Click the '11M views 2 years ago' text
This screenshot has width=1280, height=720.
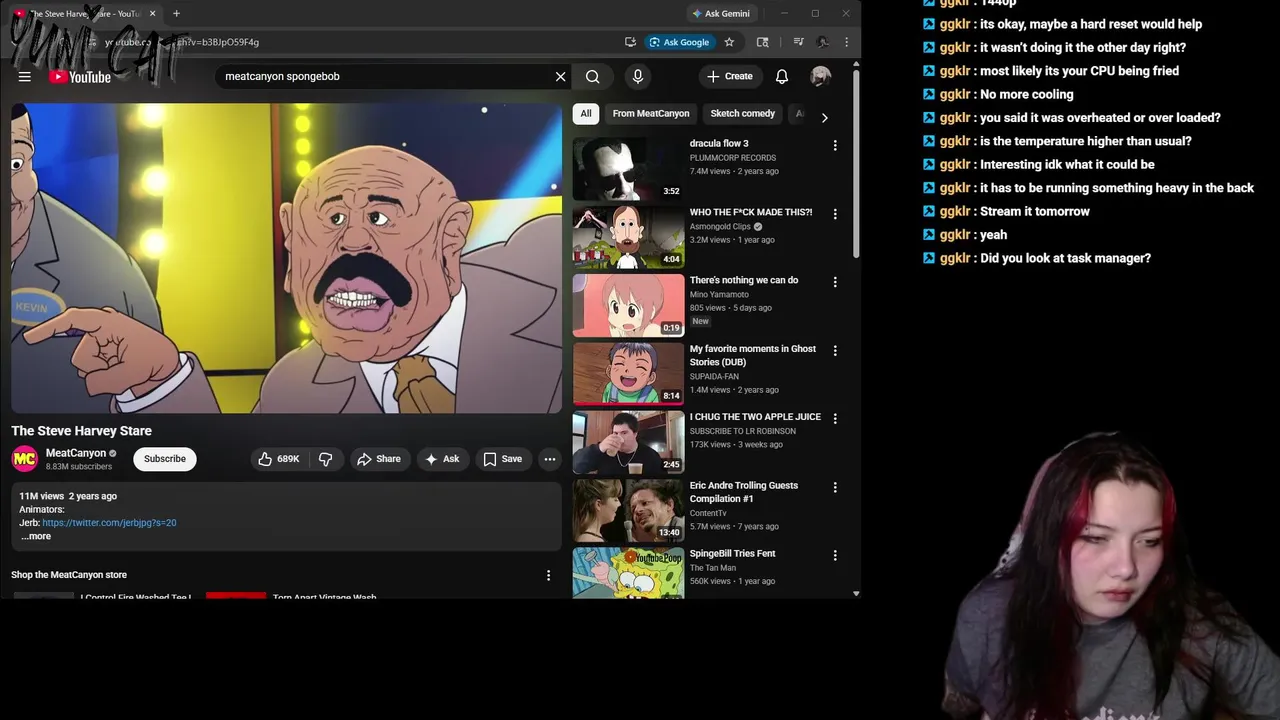coord(68,496)
